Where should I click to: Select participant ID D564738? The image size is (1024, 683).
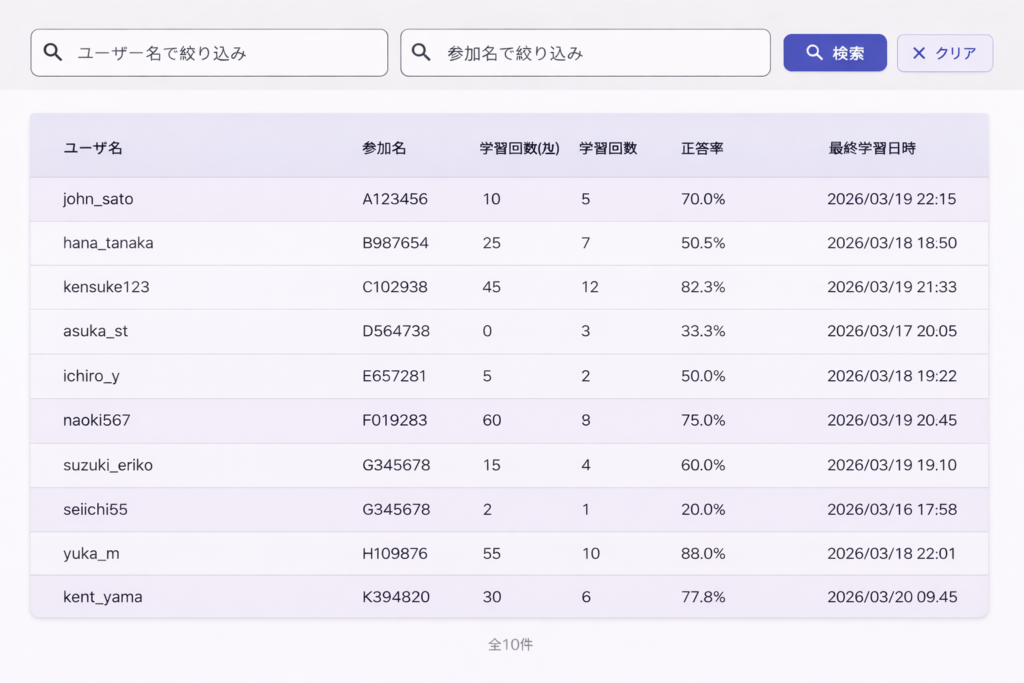point(395,331)
